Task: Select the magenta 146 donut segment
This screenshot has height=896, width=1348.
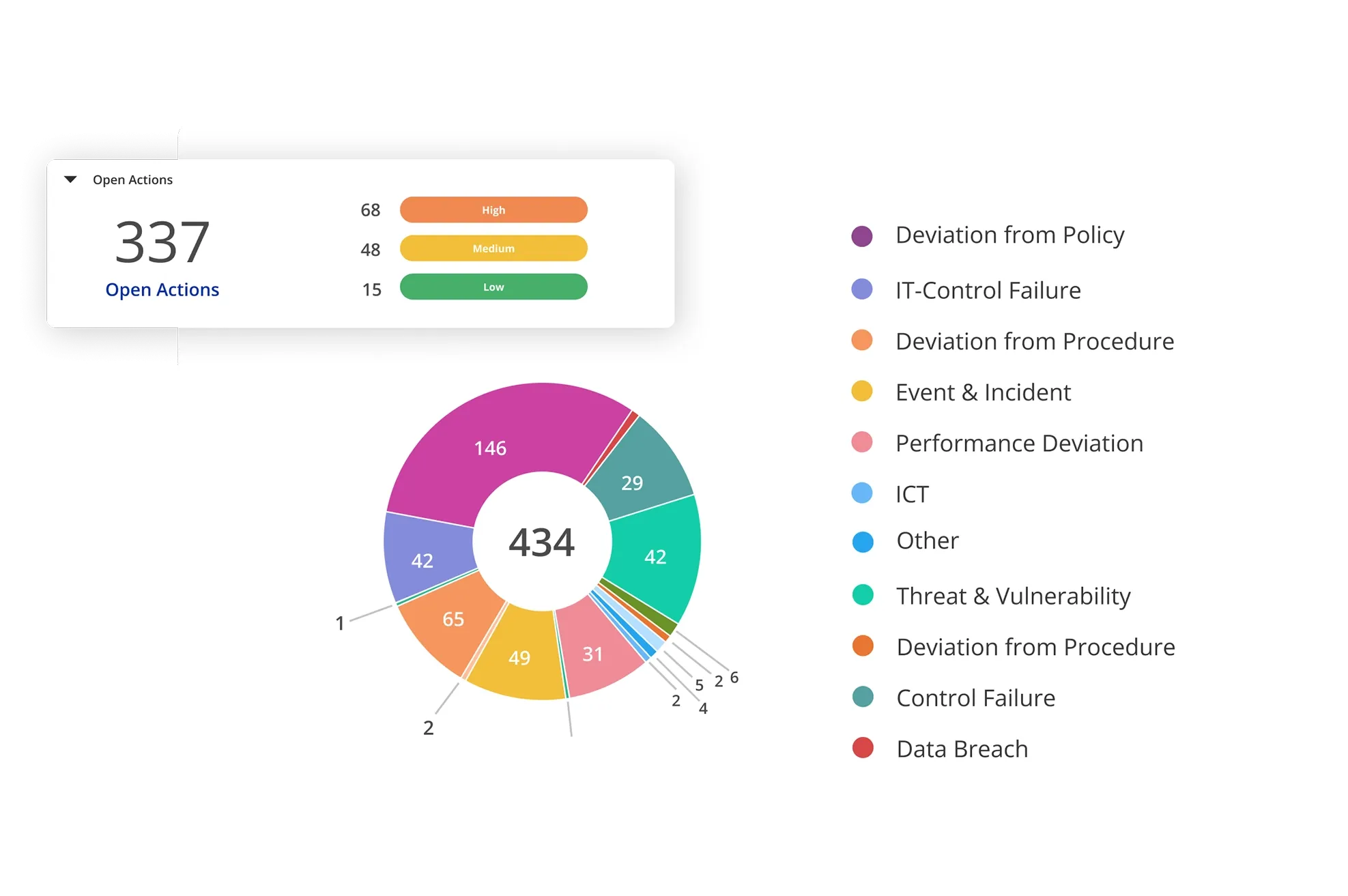Action: [490, 448]
